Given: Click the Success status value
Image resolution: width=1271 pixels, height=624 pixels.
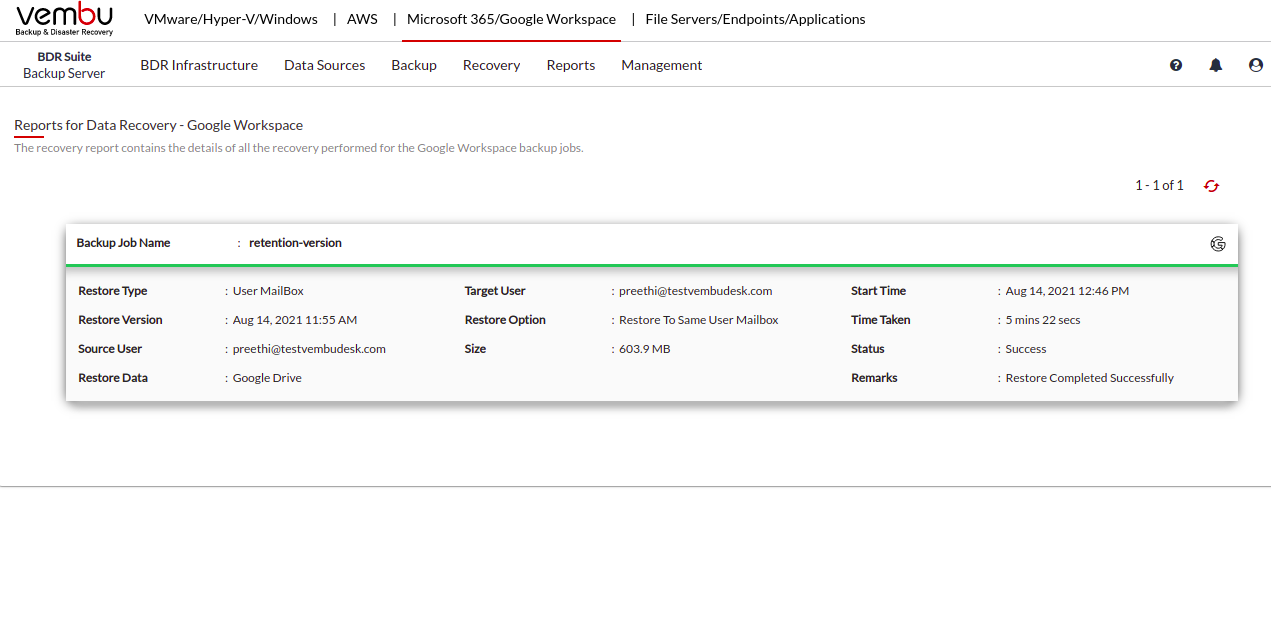Looking at the screenshot, I should coord(1026,349).
